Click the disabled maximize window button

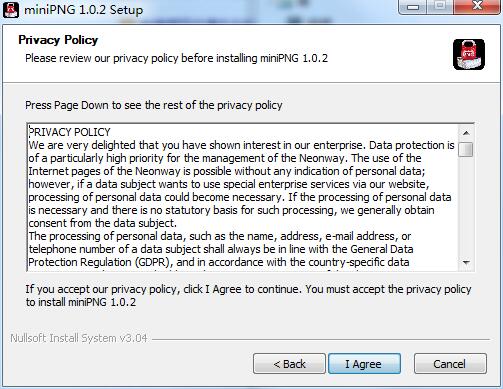(440, 6)
